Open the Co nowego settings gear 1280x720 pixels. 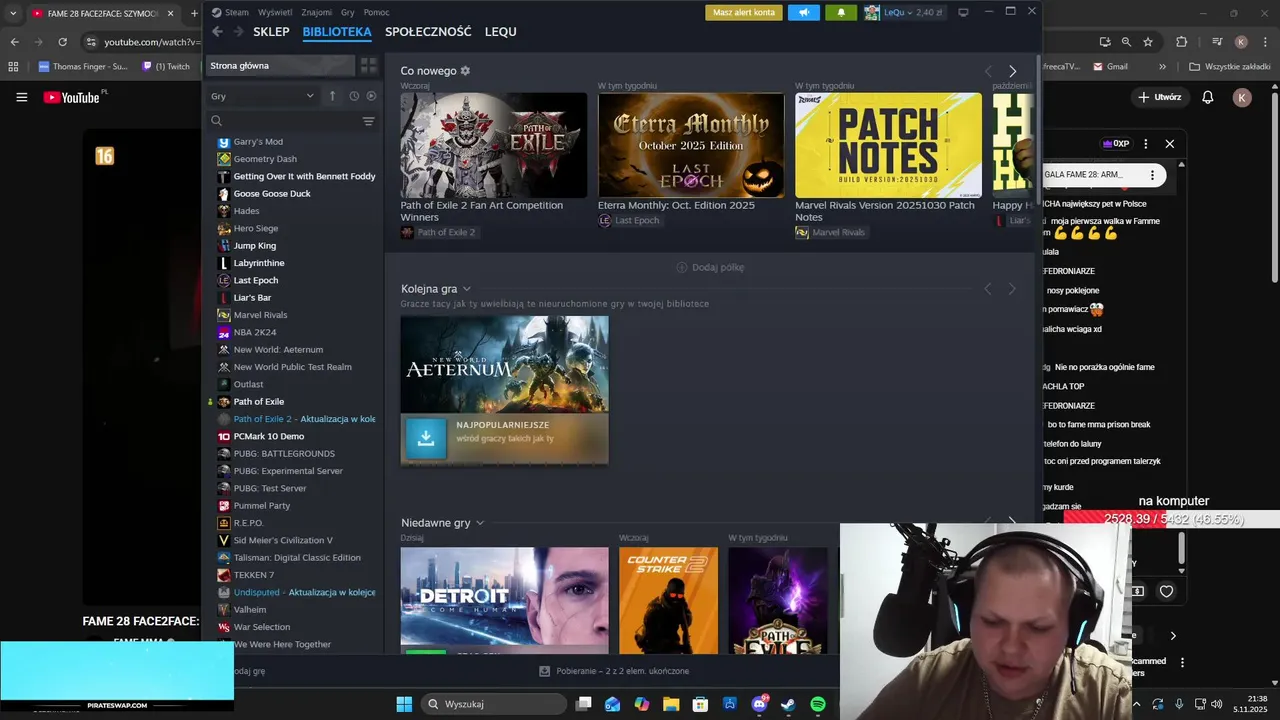pyautogui.click(x=465, y=71)
